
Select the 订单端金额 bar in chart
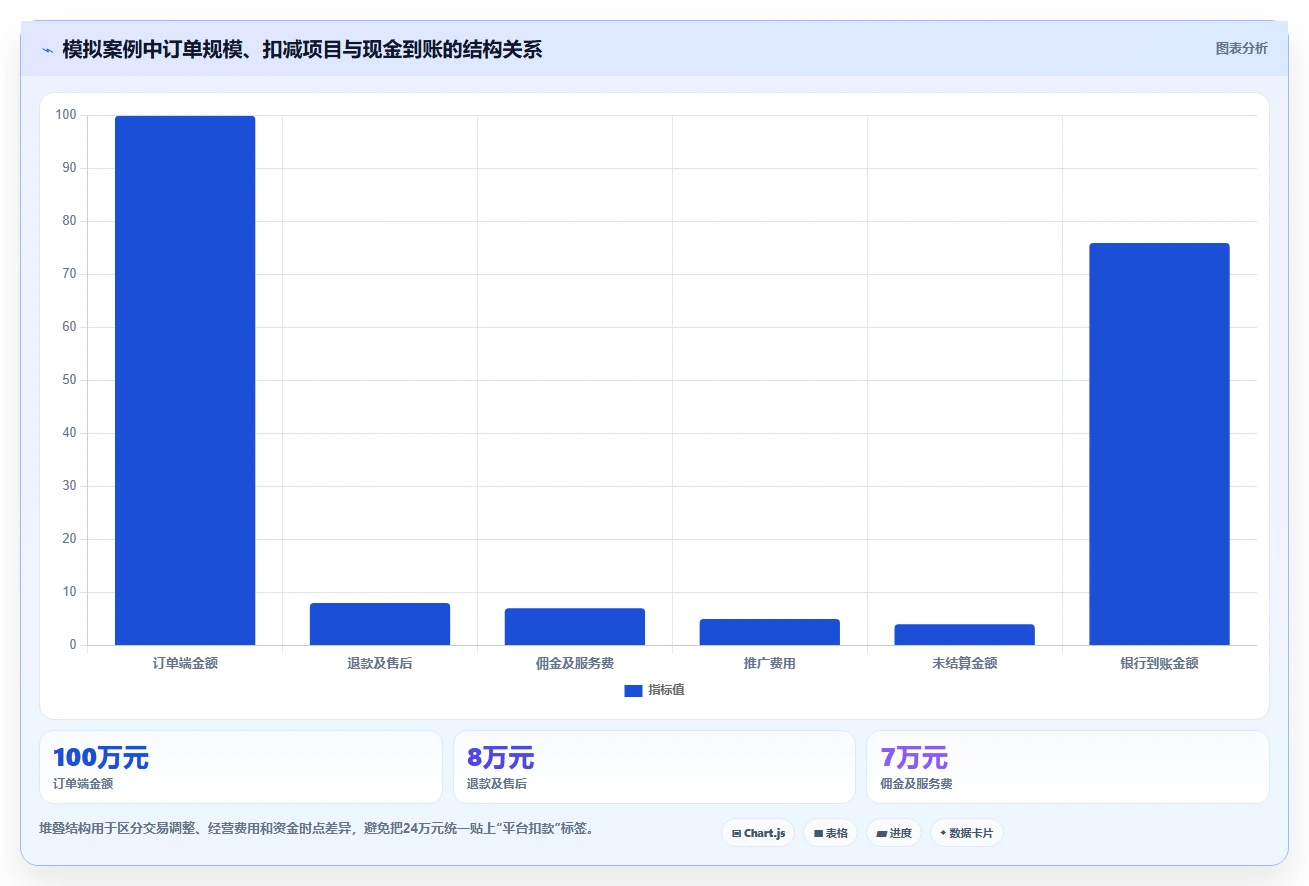pyautogui.click(x=185, y=380)
